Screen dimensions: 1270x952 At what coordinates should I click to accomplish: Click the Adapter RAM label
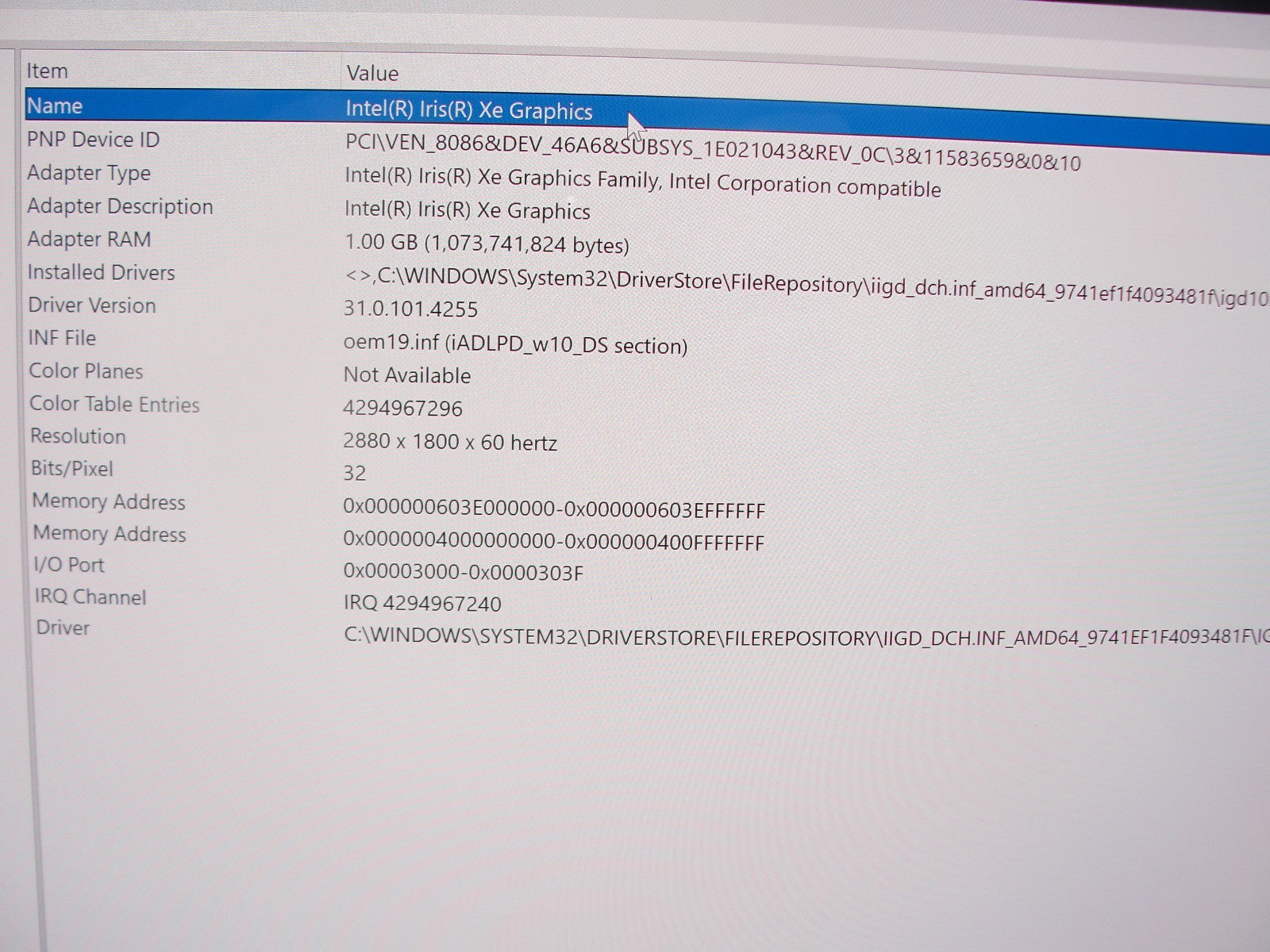[x=89, y=240]
